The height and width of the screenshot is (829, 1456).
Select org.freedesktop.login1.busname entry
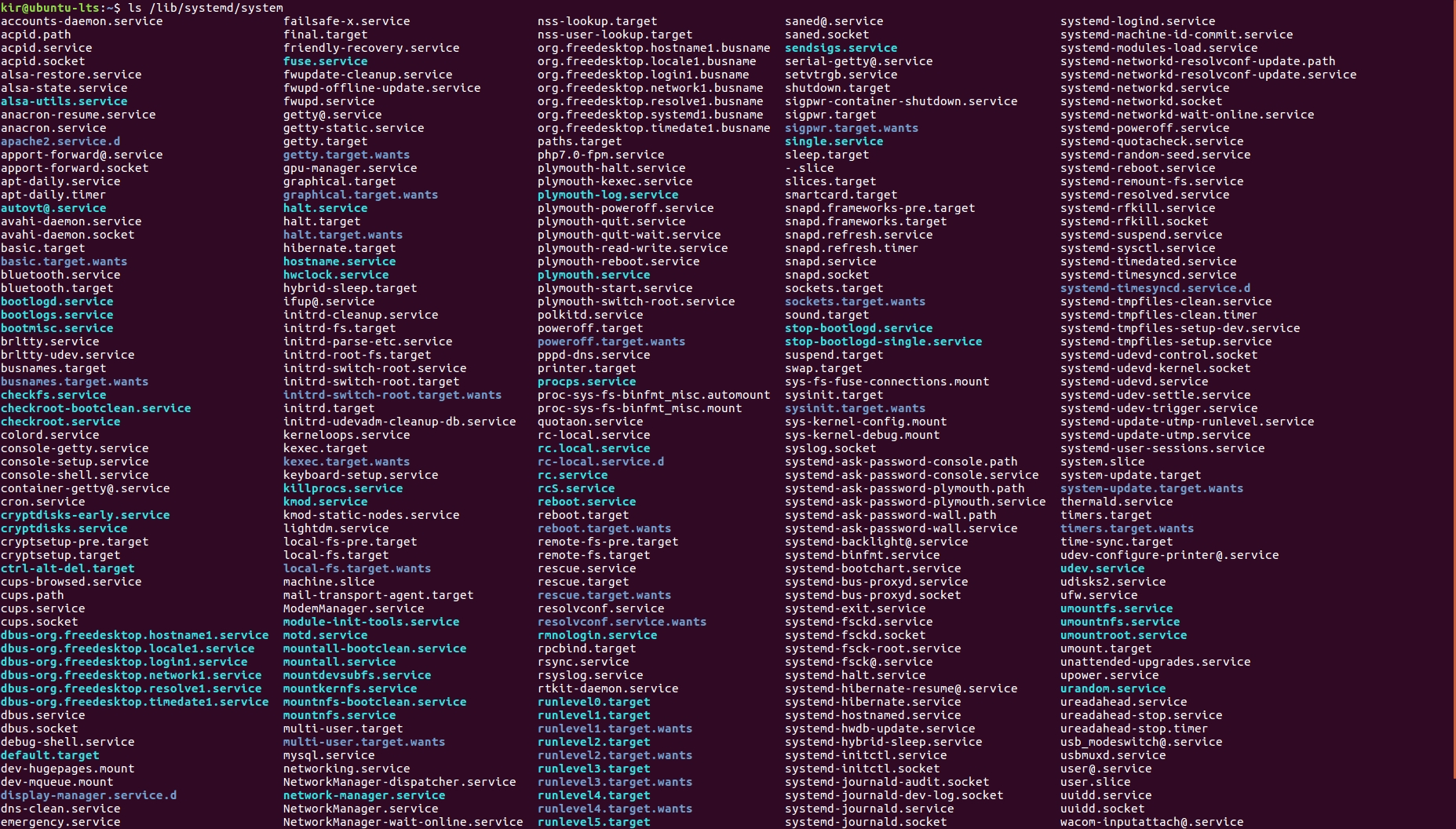pos(644,75)
